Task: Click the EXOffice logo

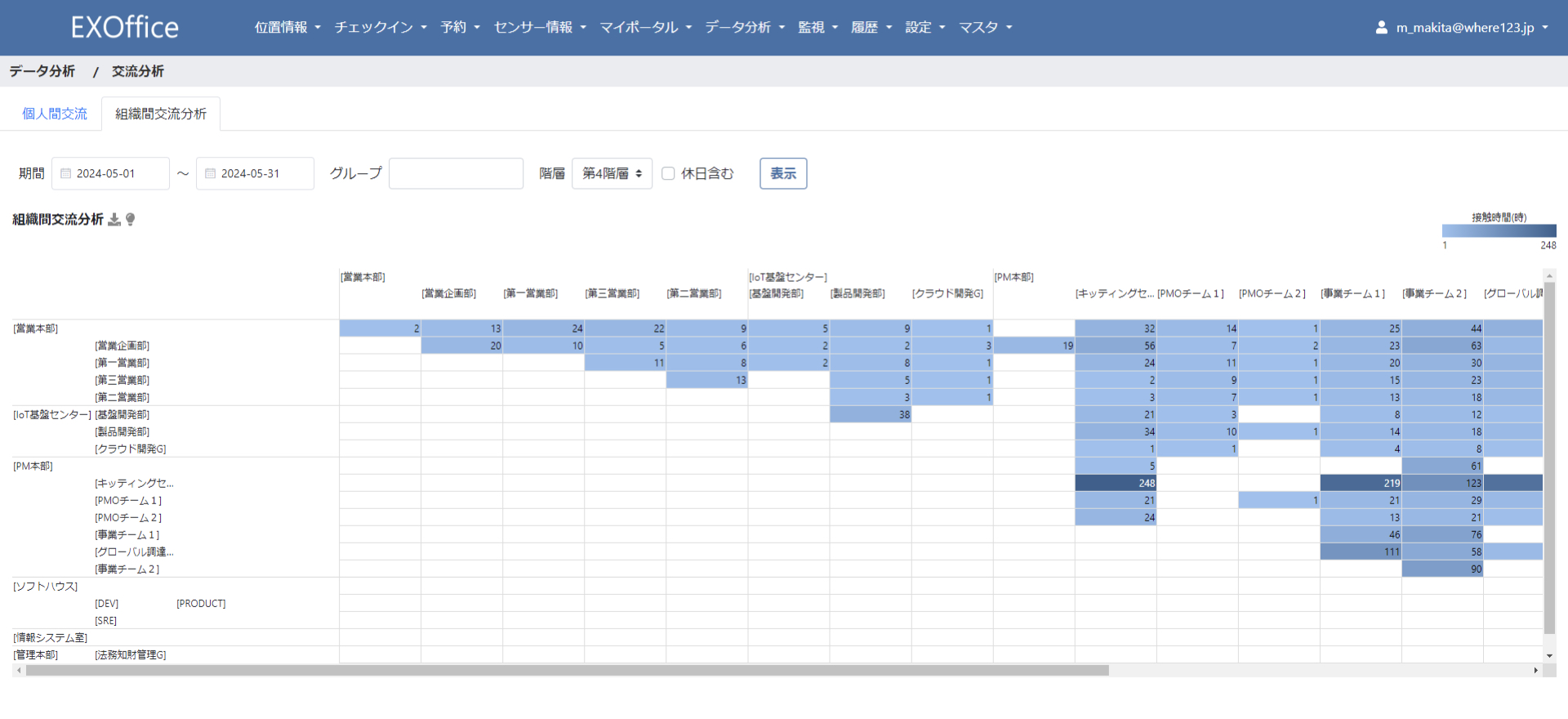Action: (124, 28)
